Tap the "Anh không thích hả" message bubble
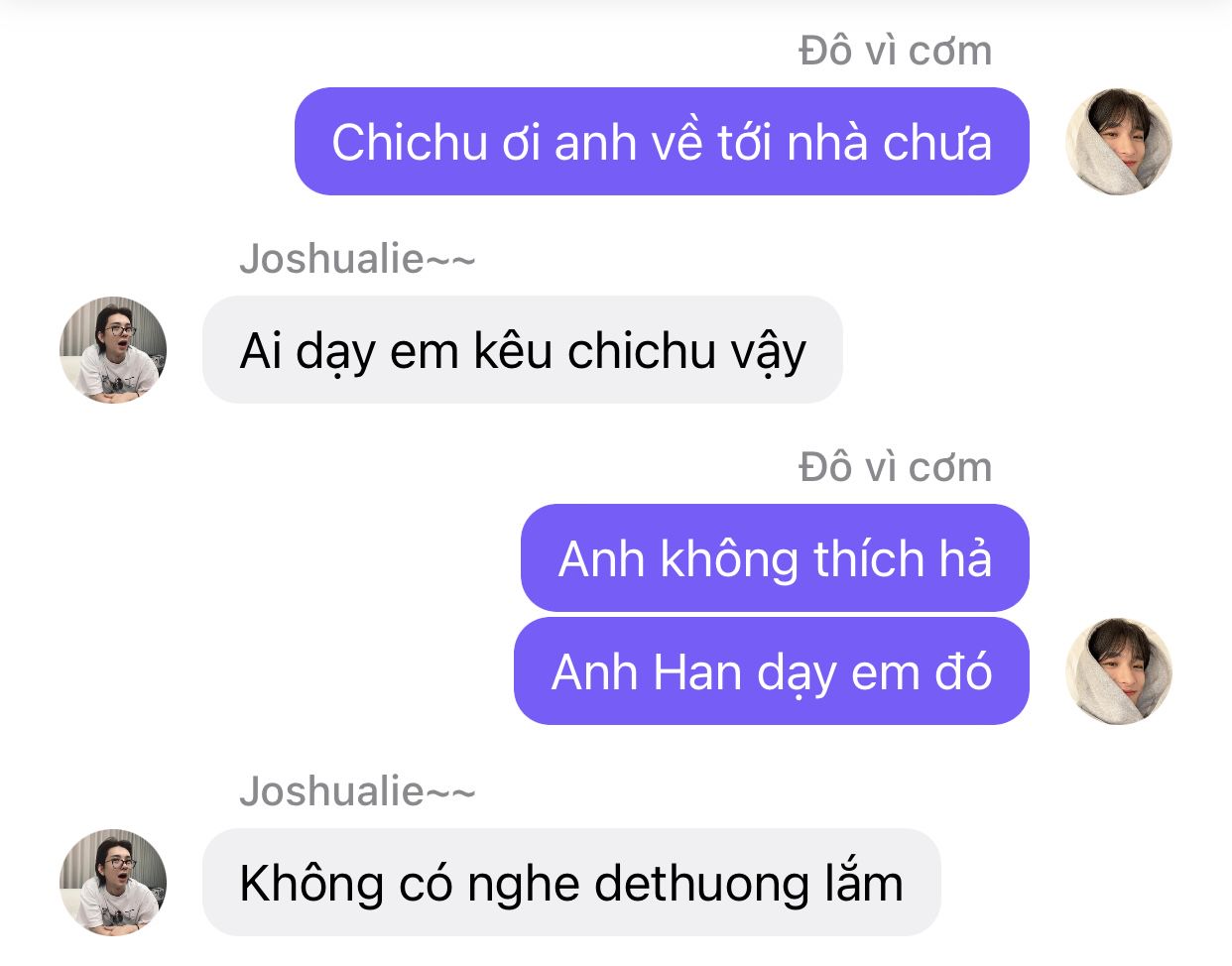The width and height of the screenshot is (1232, 966). click(775, 557)
